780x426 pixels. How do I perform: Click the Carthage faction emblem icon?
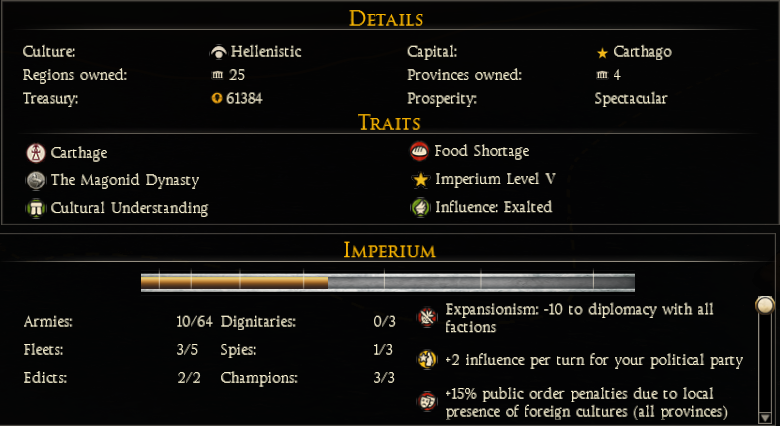point(37,153)
